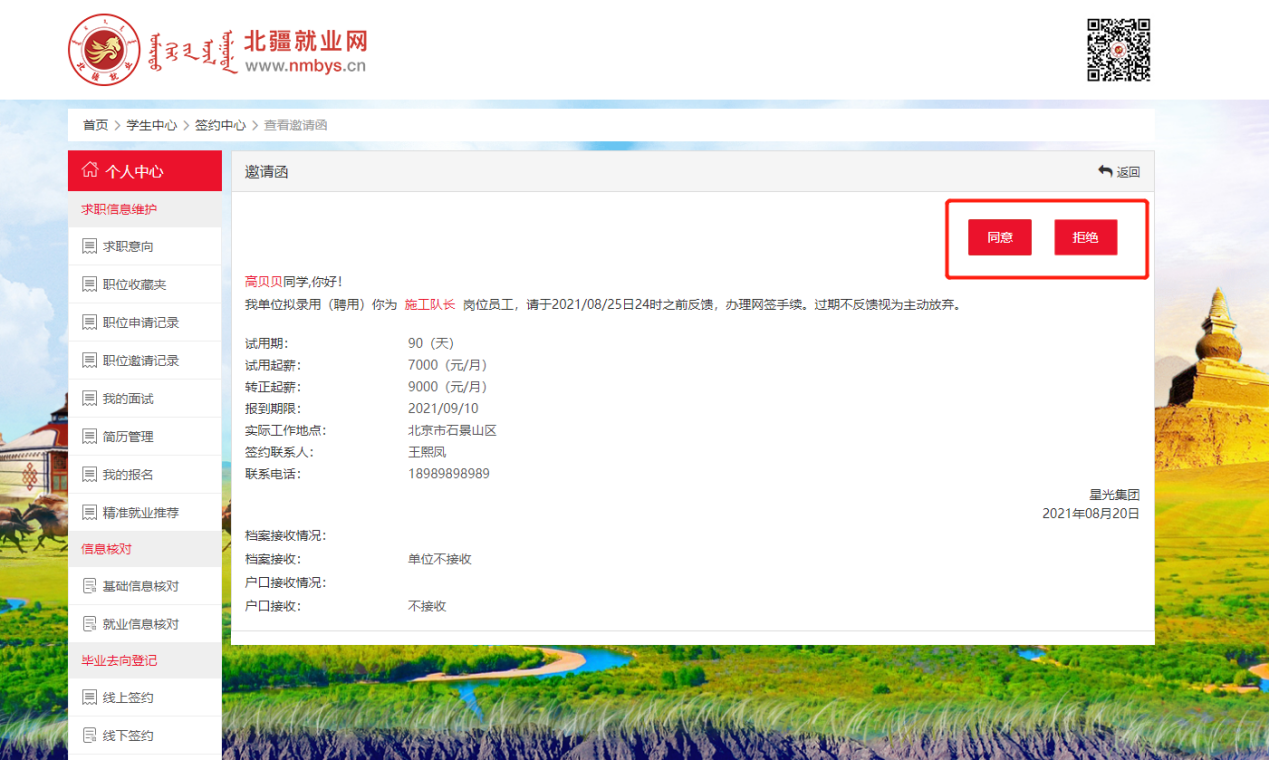Viewport: 1269px width, 760px height.
Task: Open 我的报名 sidebar entry
Action: pos(128,474)
